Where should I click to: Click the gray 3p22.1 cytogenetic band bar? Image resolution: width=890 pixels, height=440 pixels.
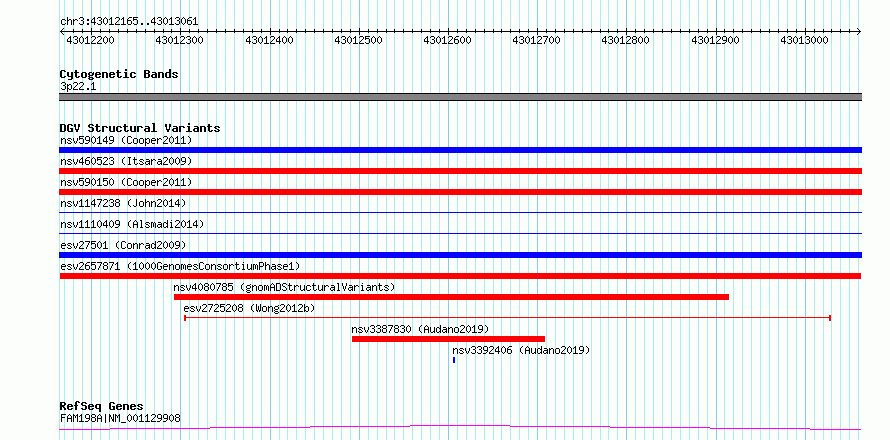click(460, 97)
